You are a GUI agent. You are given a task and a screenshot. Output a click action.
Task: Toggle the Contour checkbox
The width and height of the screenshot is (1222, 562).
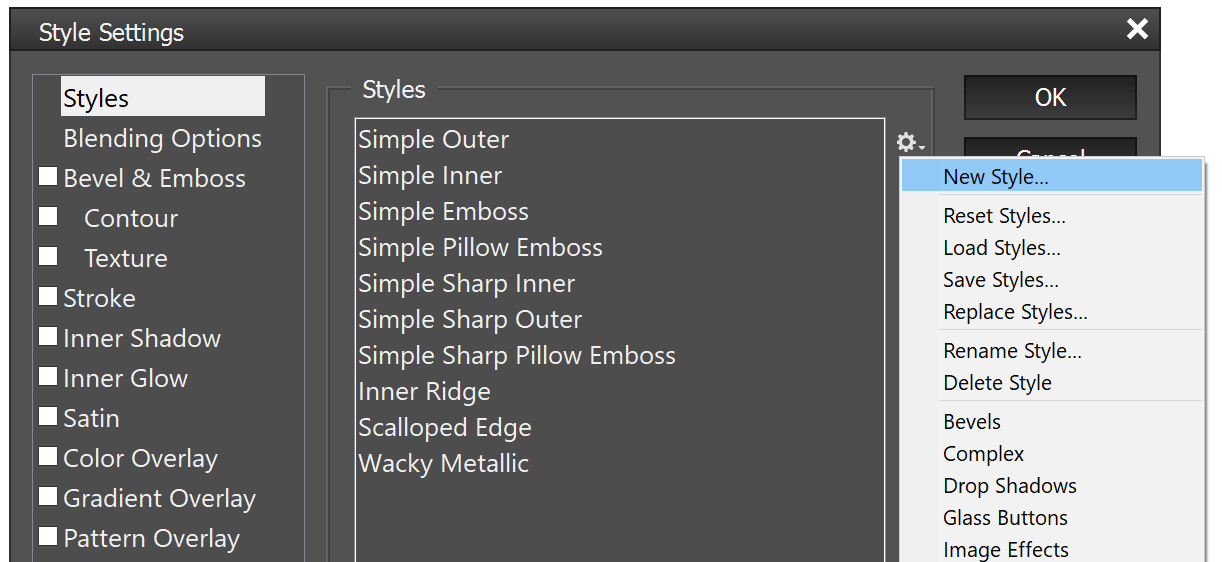[48, 216]
